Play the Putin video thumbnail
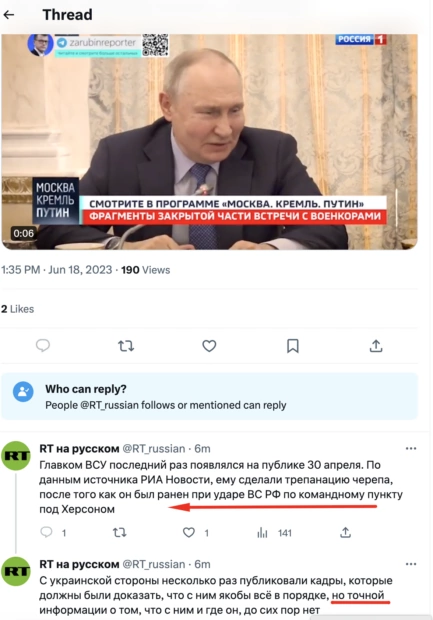The width and height of the screenshot is (433, 620). coord(209,142)
